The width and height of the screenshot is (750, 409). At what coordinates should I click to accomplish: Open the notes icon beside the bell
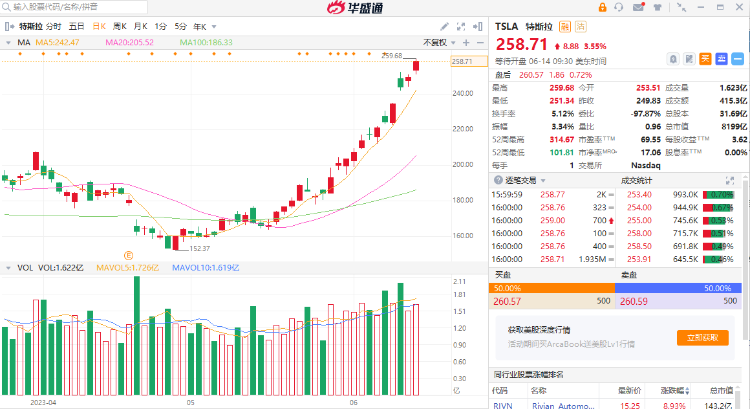click(x=689, y=59)
